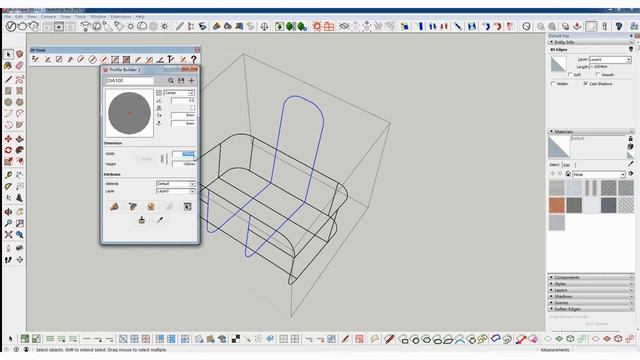This screenshot has width=640, height=360.
Task: Open the Draw menu
Action: pos(65,17)
